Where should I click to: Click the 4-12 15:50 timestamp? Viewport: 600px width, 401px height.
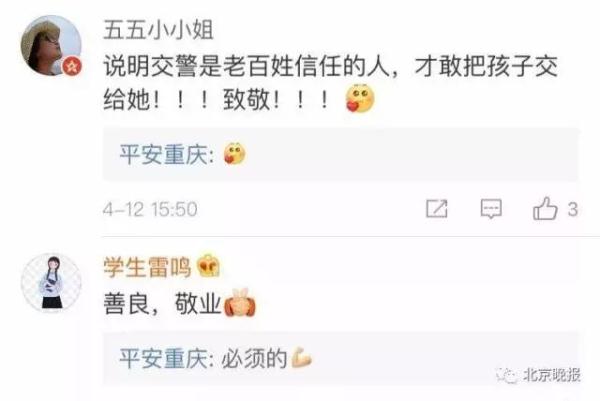150,209
